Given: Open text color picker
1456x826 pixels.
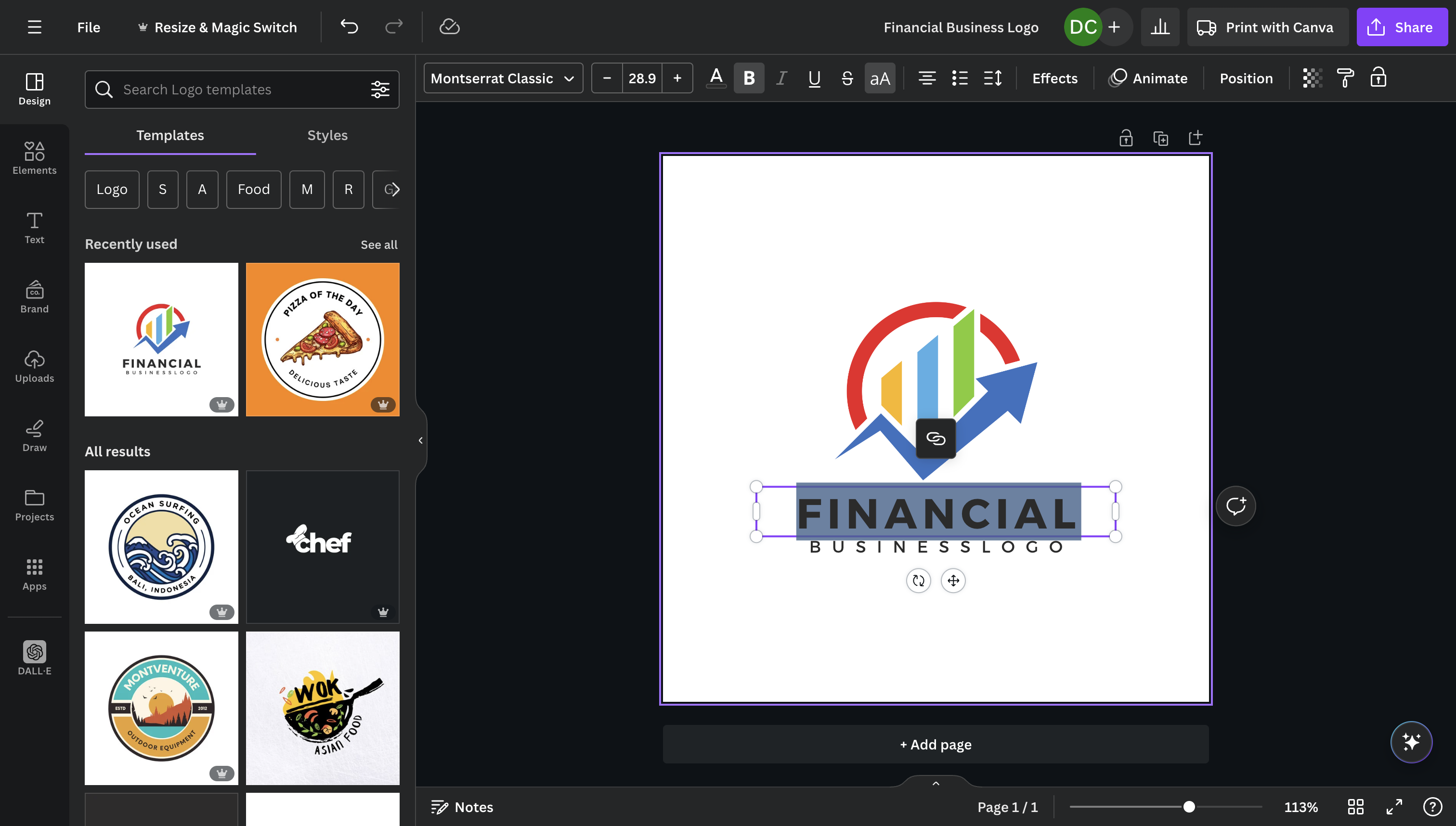Looking at the screenshot, I should [x=716, y=77].
